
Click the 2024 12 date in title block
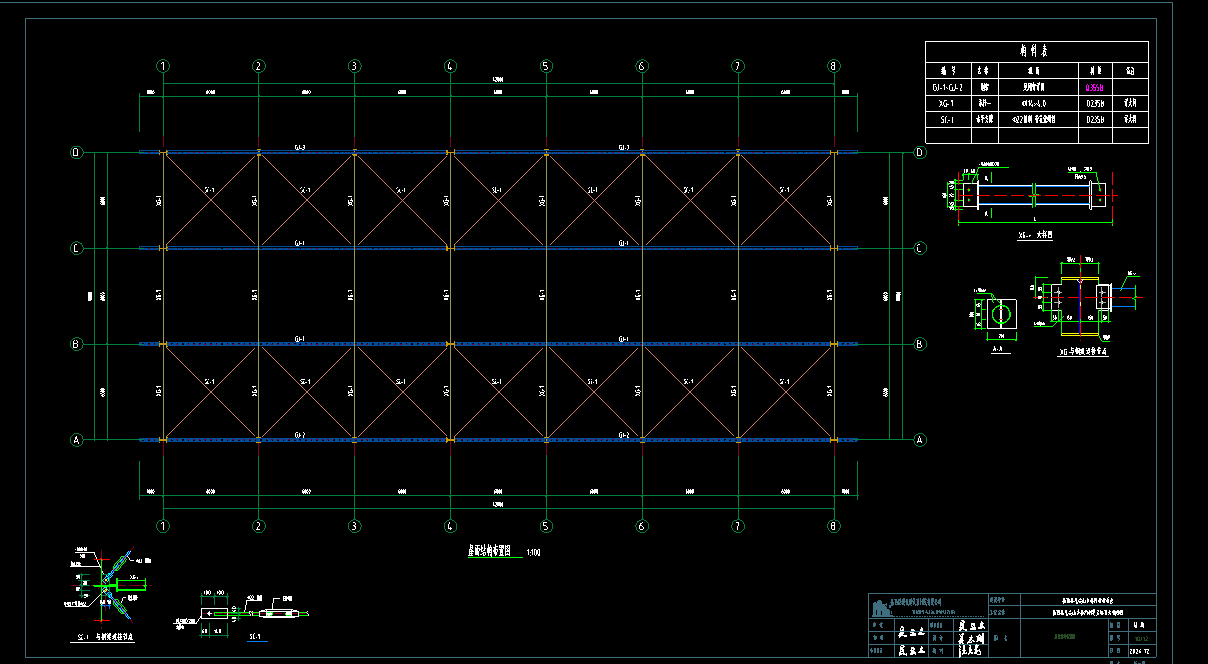pos(1141,651)
